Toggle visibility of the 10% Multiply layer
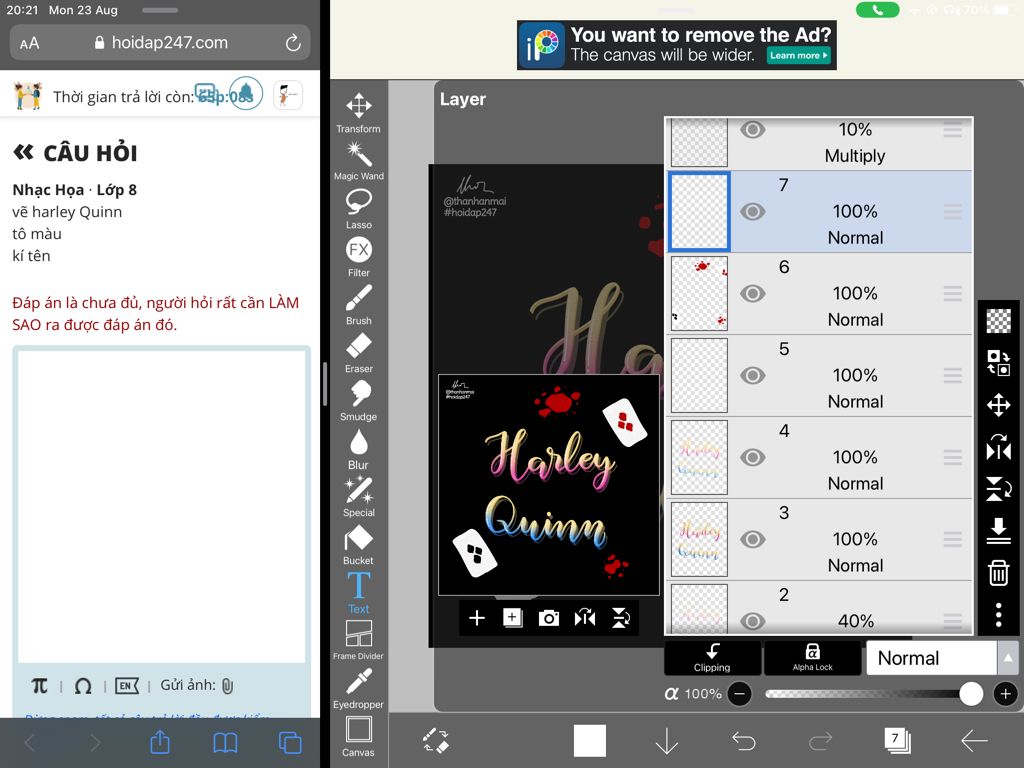This screenshot has height=768, width=1024. [x=752, y=129]
